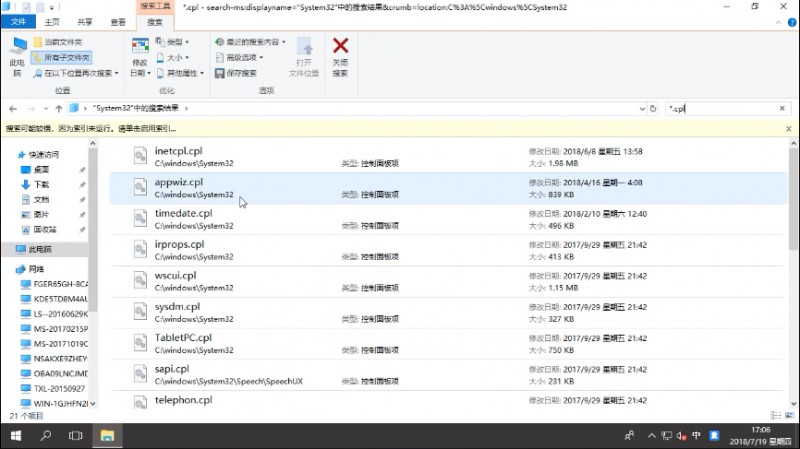This screenshot has width=800, height=449.
Task: Switch to the Home (主页) tab
Action: point(52,22)
